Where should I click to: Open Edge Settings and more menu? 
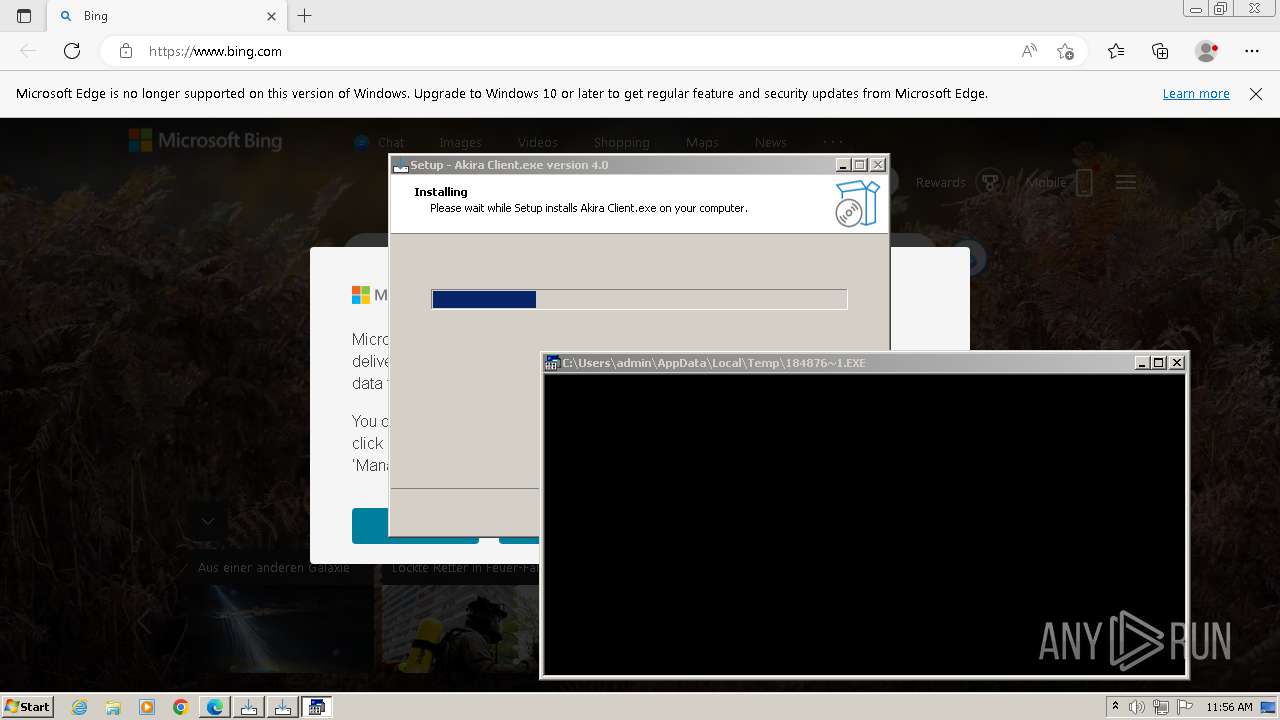coord(1252,51)
